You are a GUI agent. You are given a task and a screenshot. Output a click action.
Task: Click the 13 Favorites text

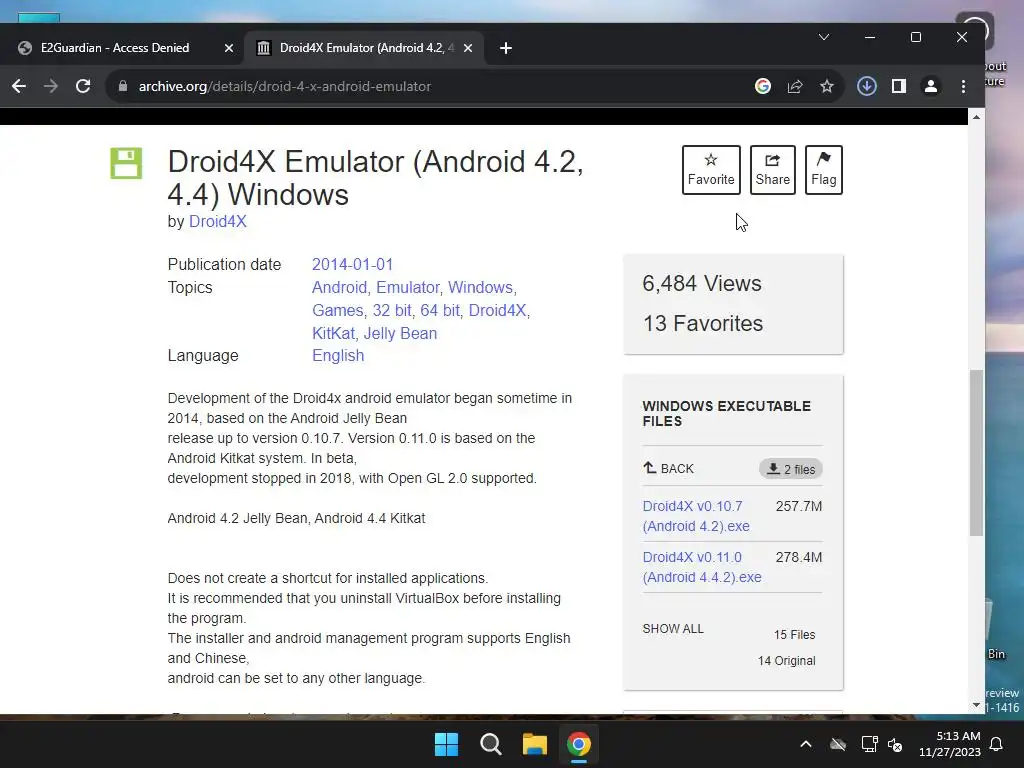703,323
